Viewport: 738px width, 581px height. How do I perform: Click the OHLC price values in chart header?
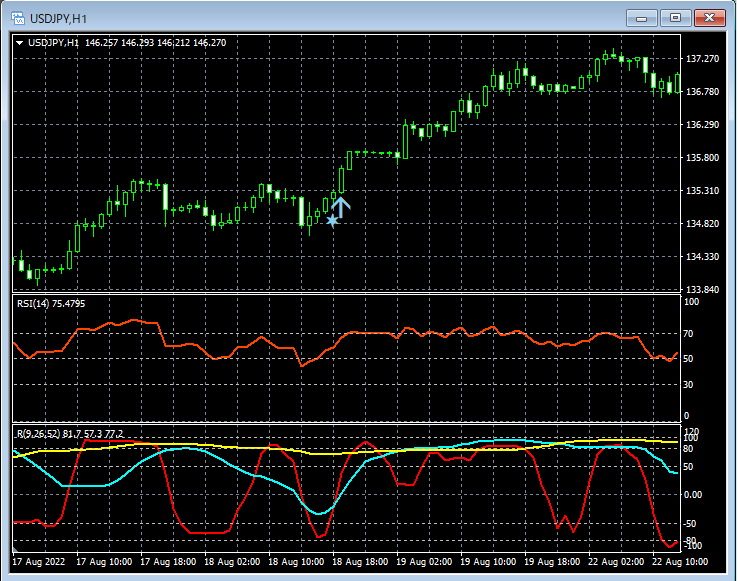156,43
